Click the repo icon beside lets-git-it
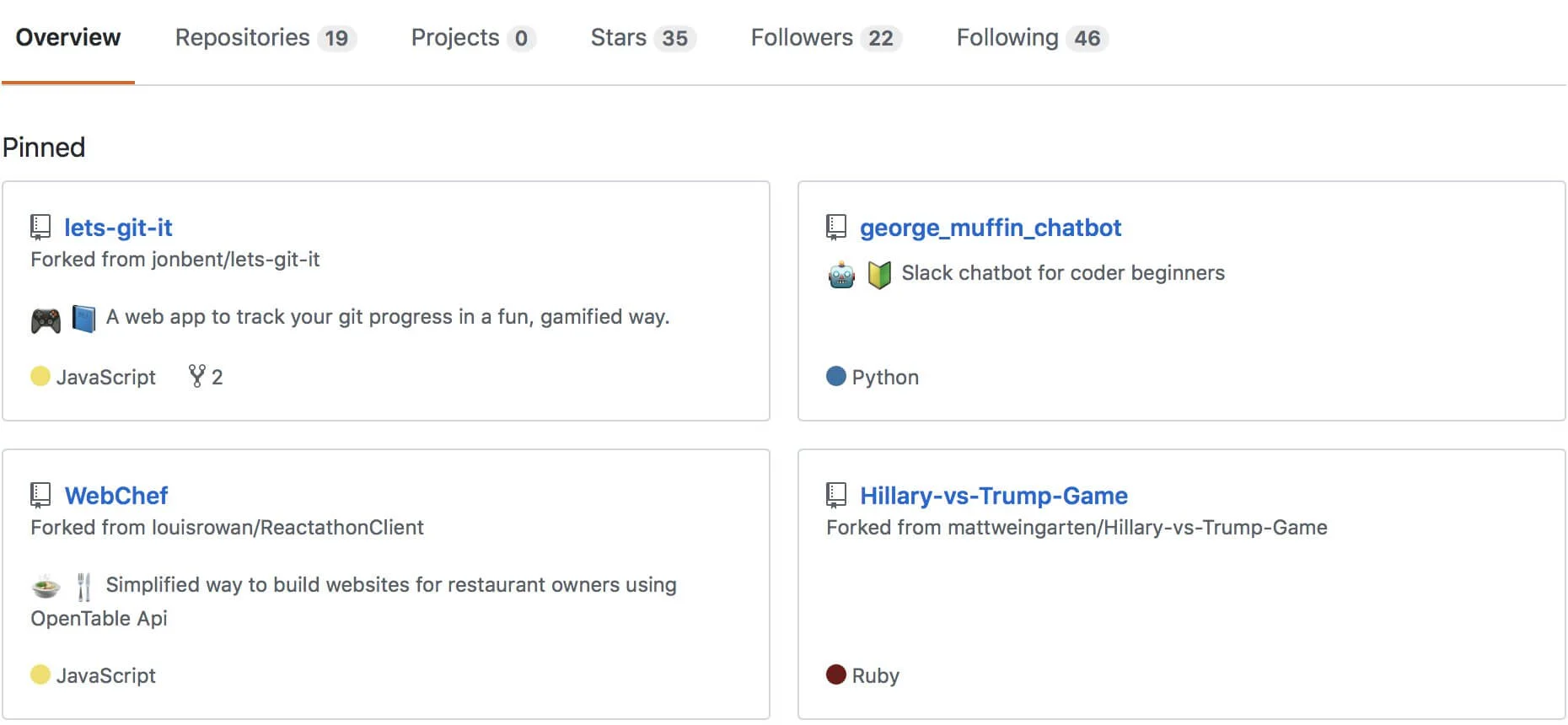Screen dimensions: 1568x725 click(x=40, y=228)
